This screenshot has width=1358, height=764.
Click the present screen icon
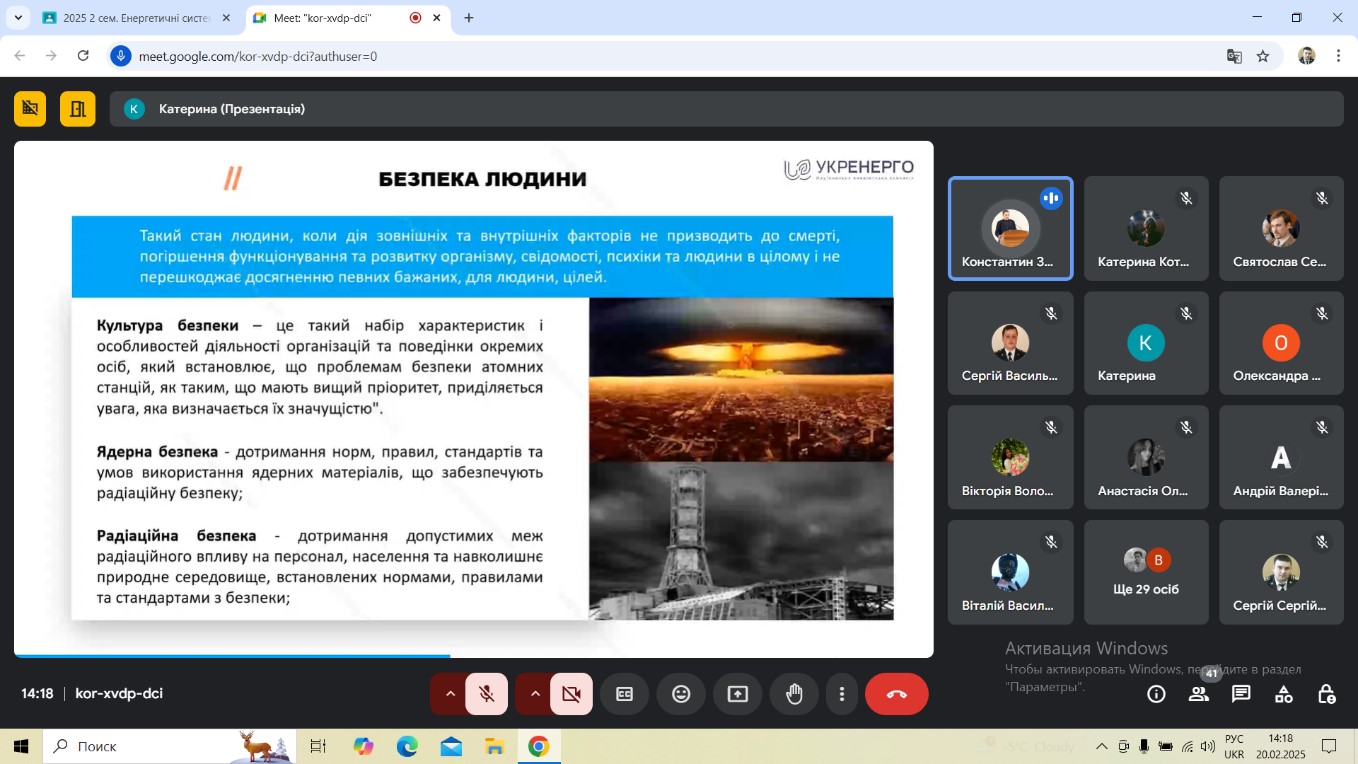[738, 694]
